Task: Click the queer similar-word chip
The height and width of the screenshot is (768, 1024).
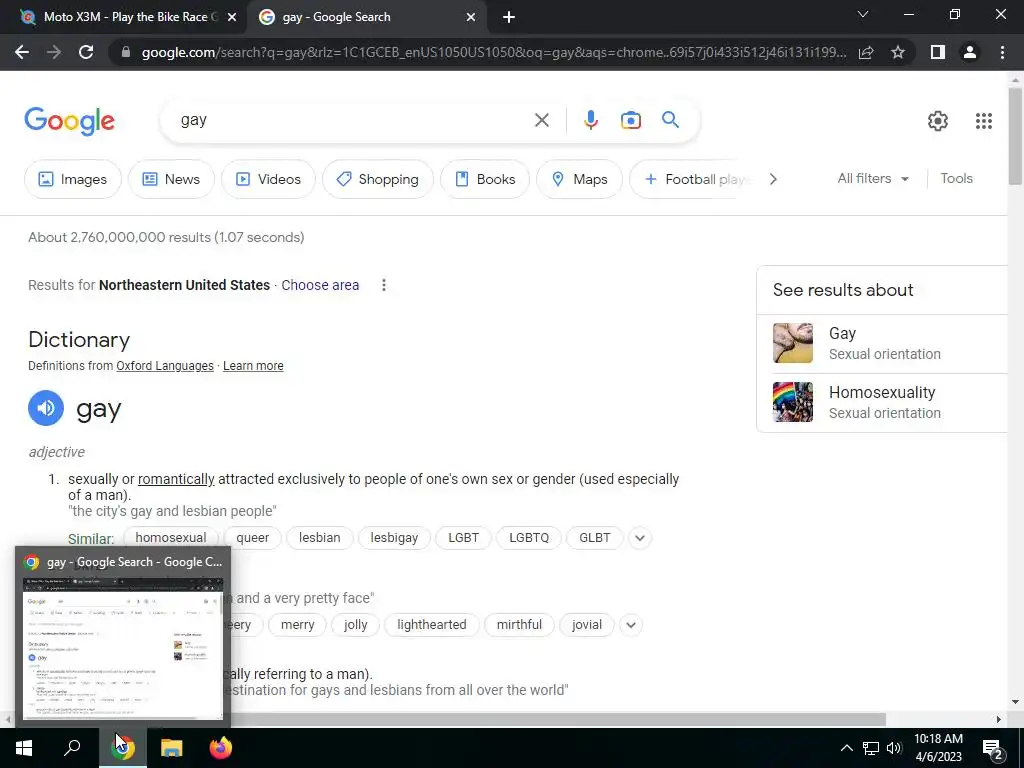Action: (x=252, y=538)
